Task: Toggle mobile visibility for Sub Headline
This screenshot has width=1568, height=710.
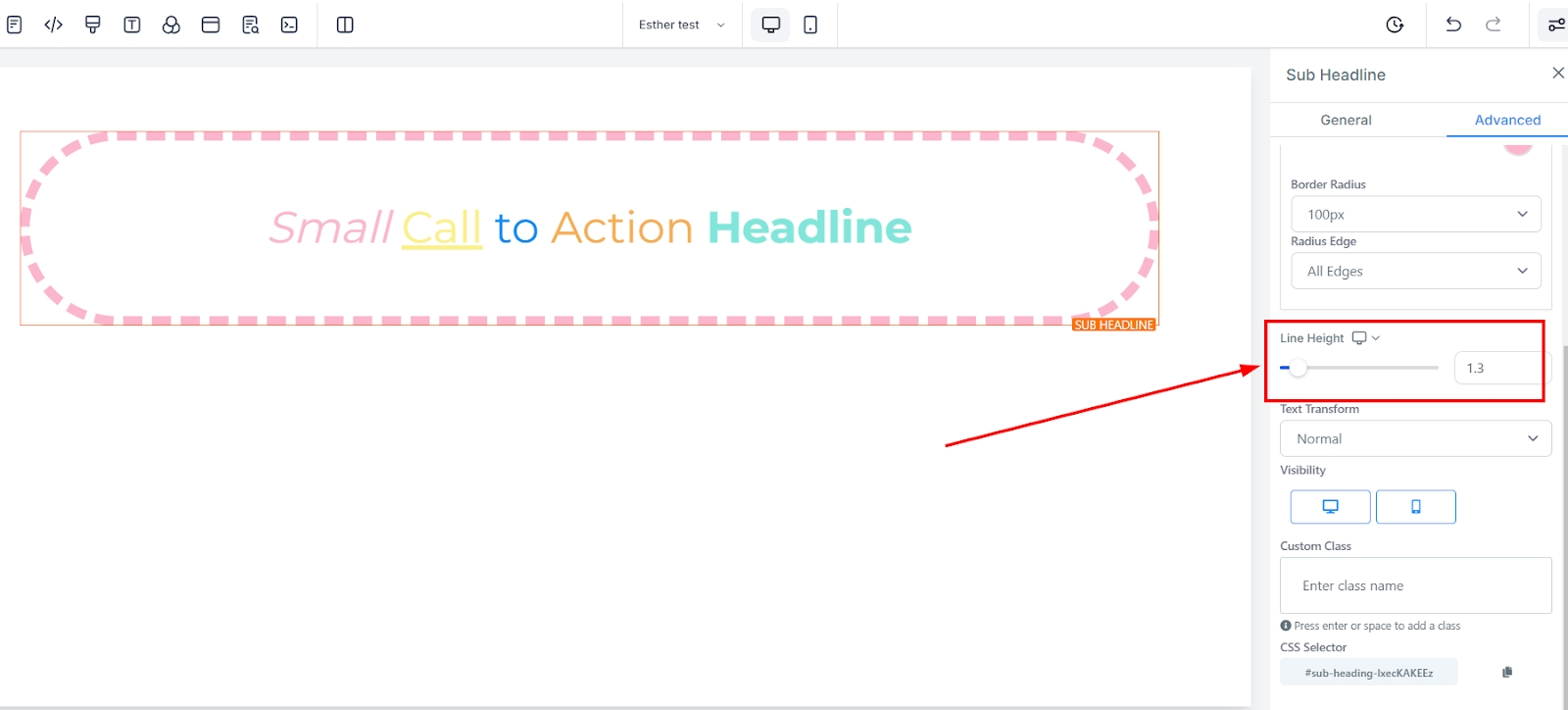Action: coord(1415,507)
